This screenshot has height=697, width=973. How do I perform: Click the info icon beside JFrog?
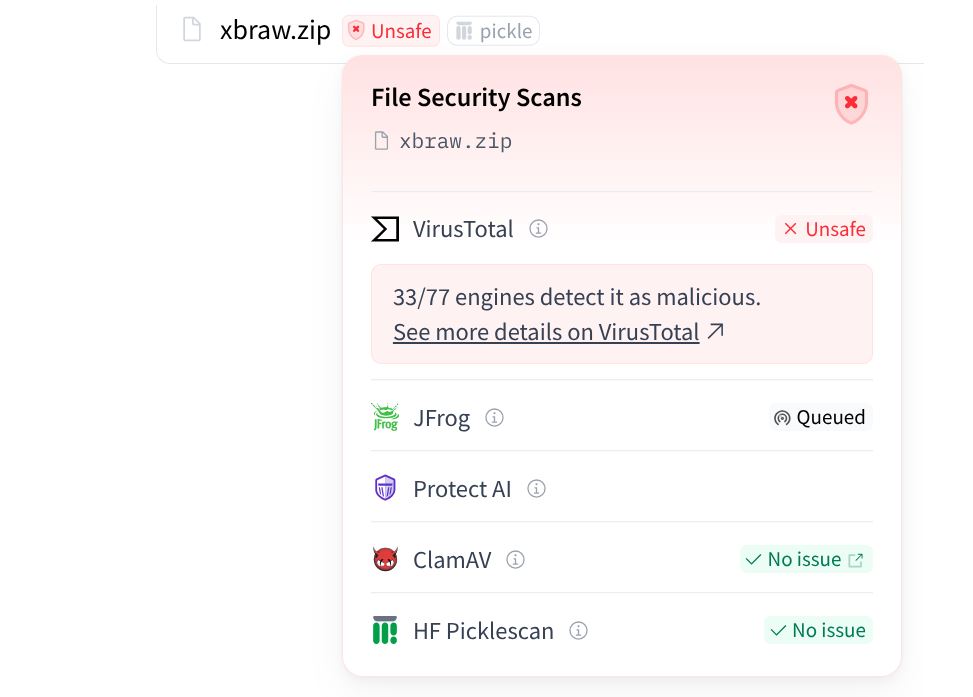(x=494, y=418)
